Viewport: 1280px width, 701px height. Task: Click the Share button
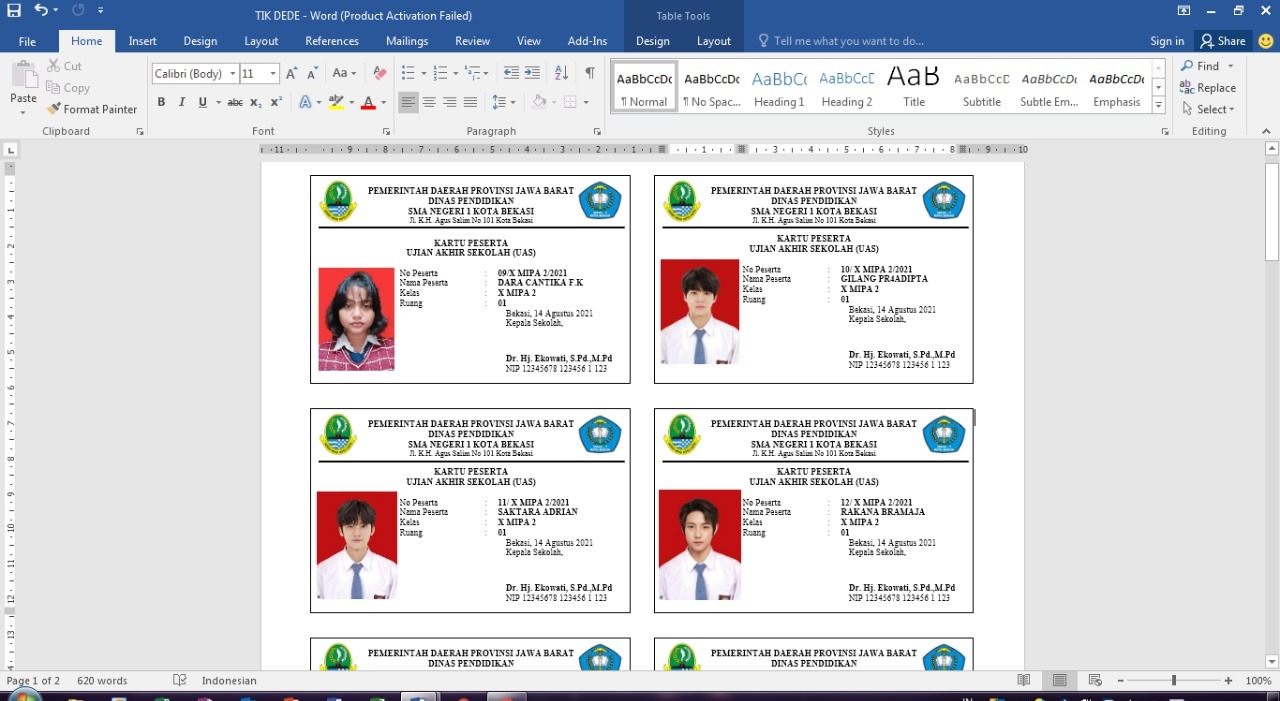[x=1223, y=41]
